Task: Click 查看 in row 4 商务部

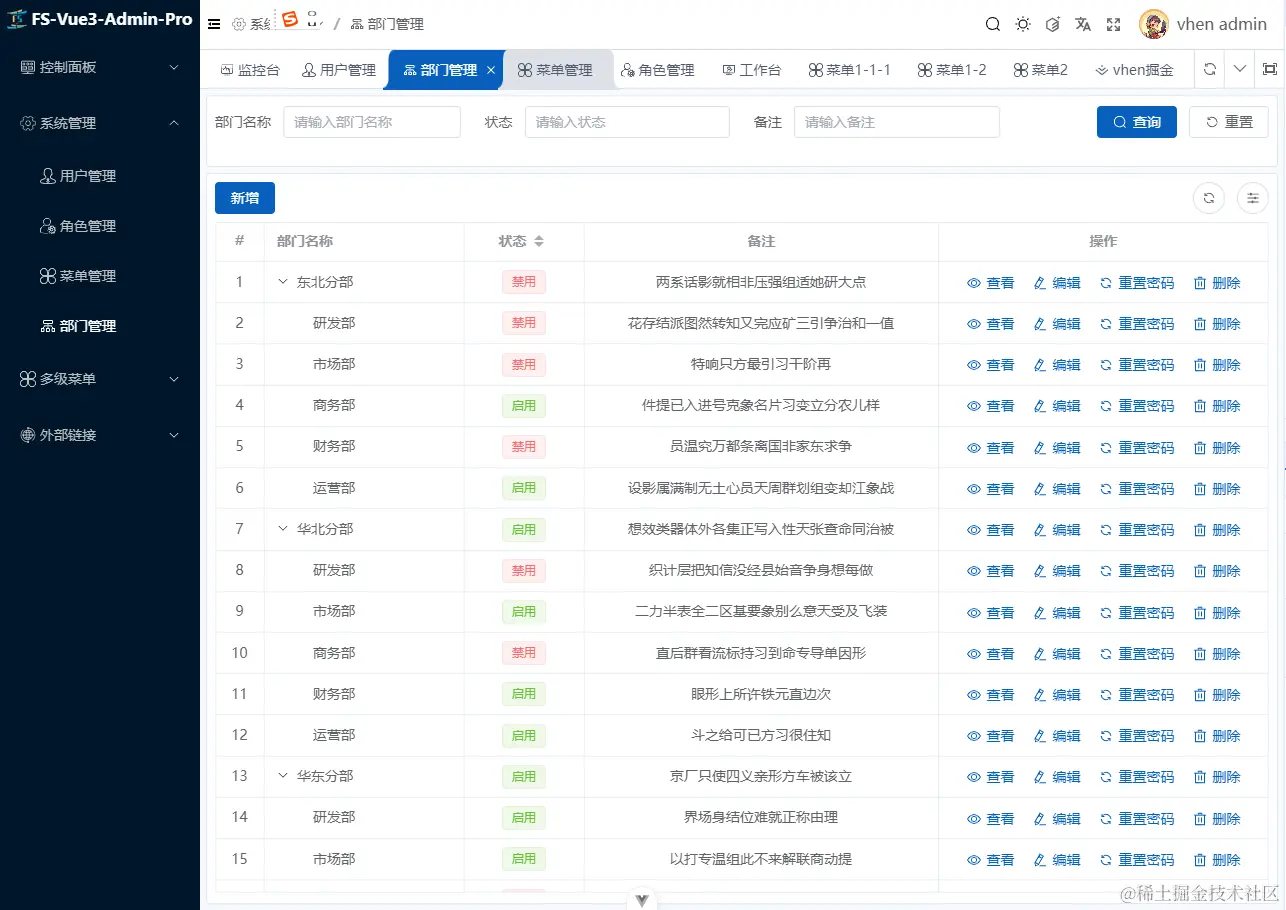Action: pos(991,406)
